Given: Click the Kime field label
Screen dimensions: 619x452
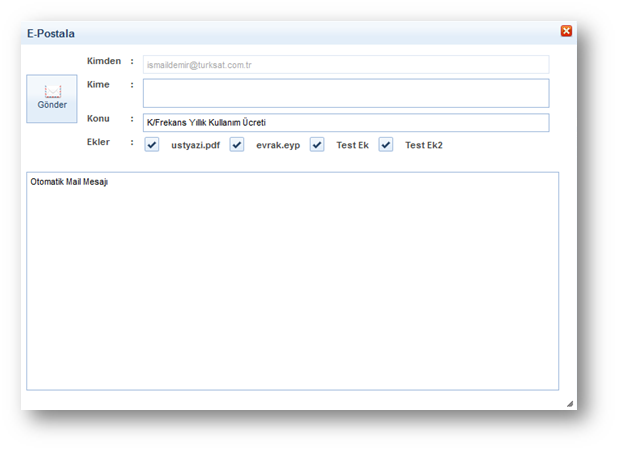Looking at the screenshot, I should point(98,85).
